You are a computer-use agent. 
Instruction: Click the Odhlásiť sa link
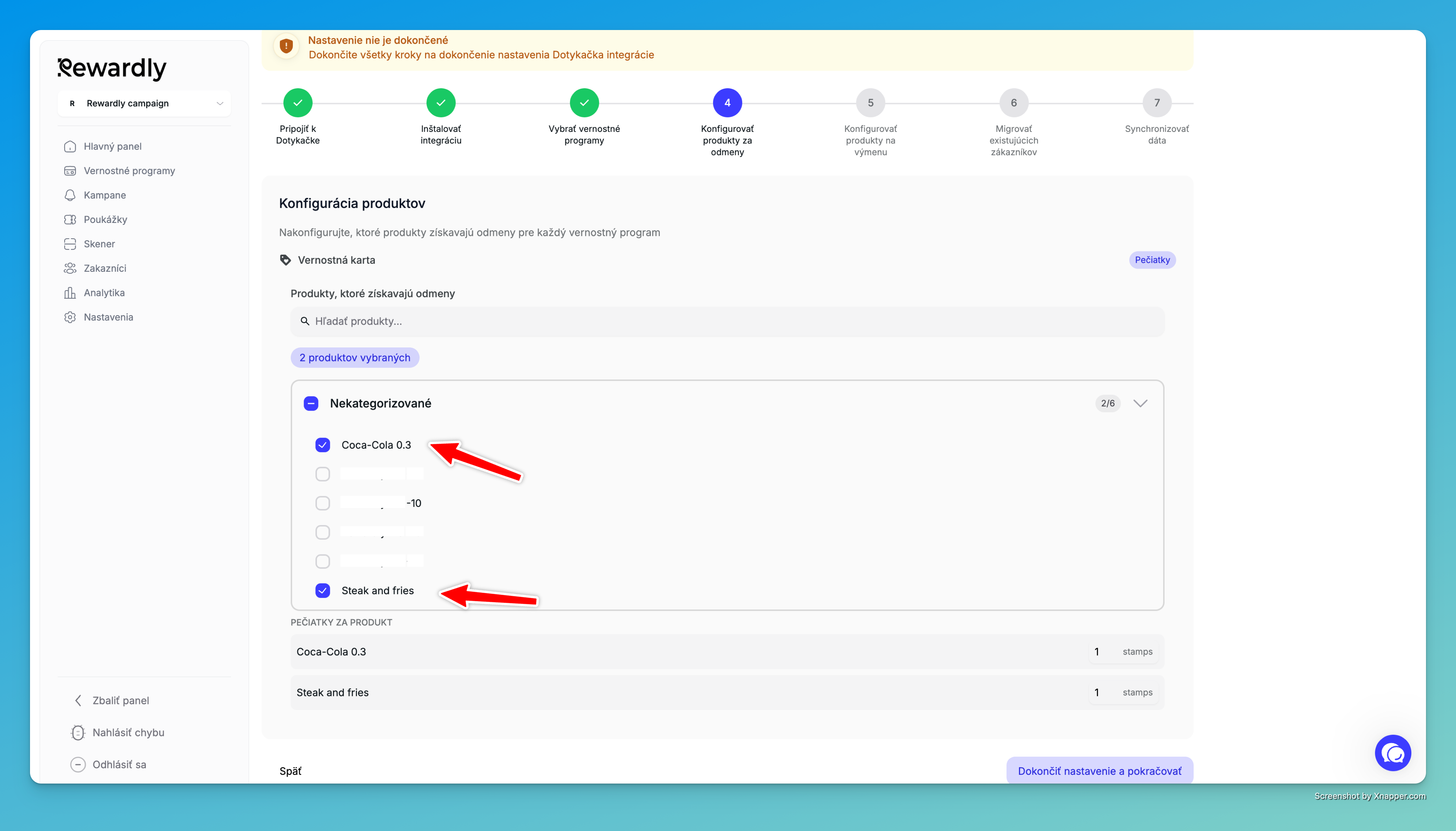click(119, 765)
